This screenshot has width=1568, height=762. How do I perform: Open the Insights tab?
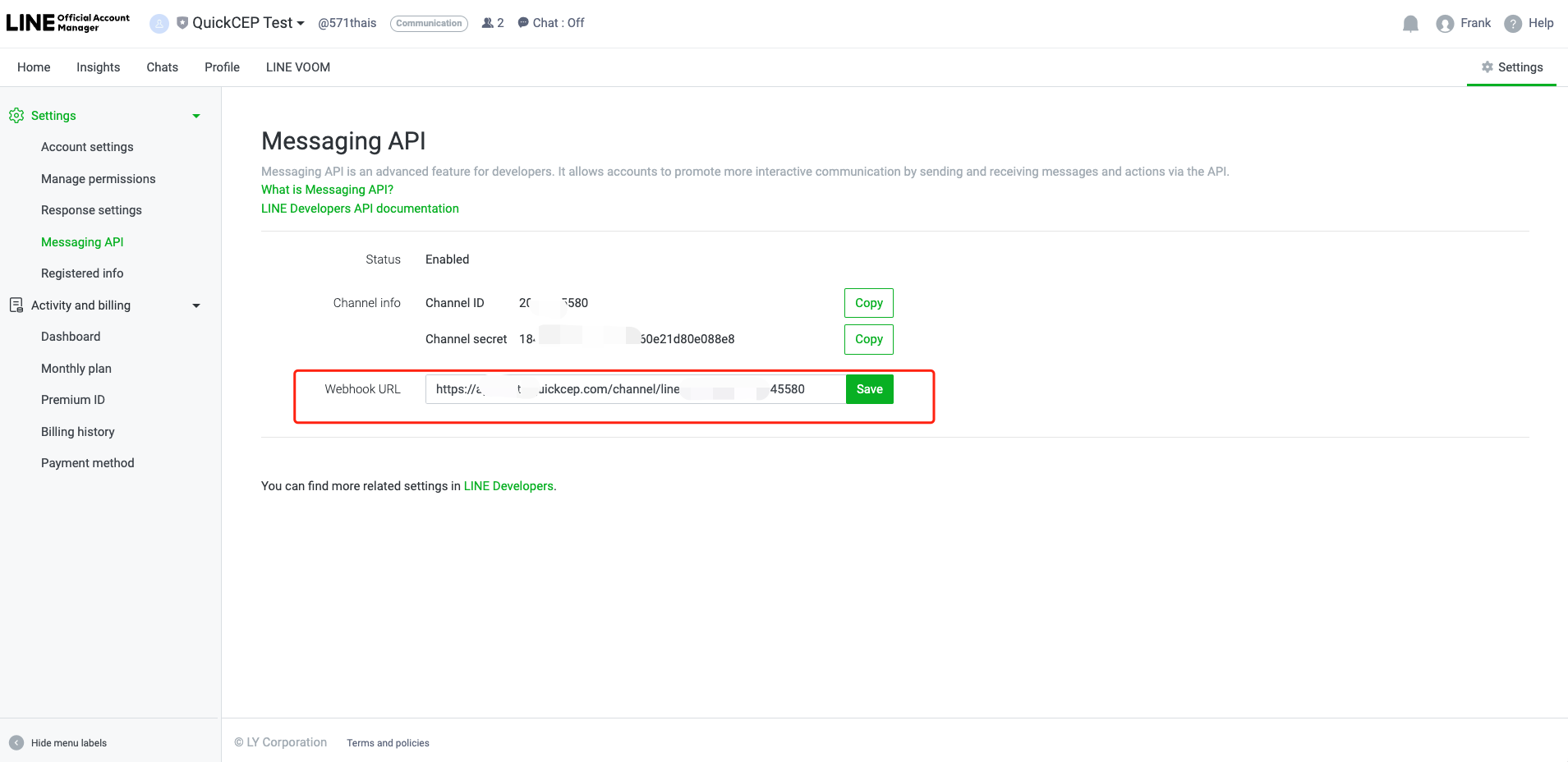point(99,67)
